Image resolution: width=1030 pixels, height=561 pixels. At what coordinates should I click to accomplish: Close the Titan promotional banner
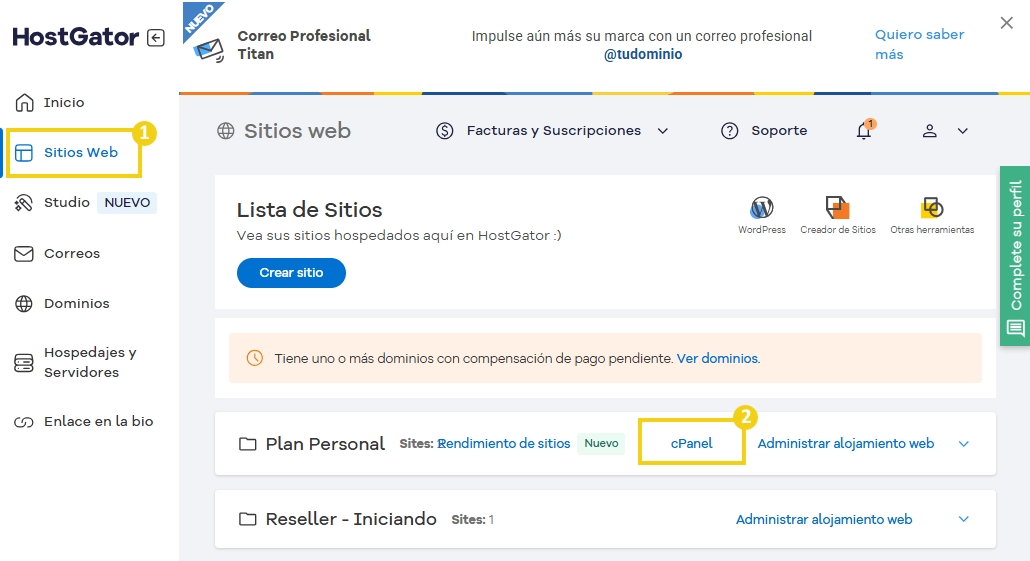1006,23
